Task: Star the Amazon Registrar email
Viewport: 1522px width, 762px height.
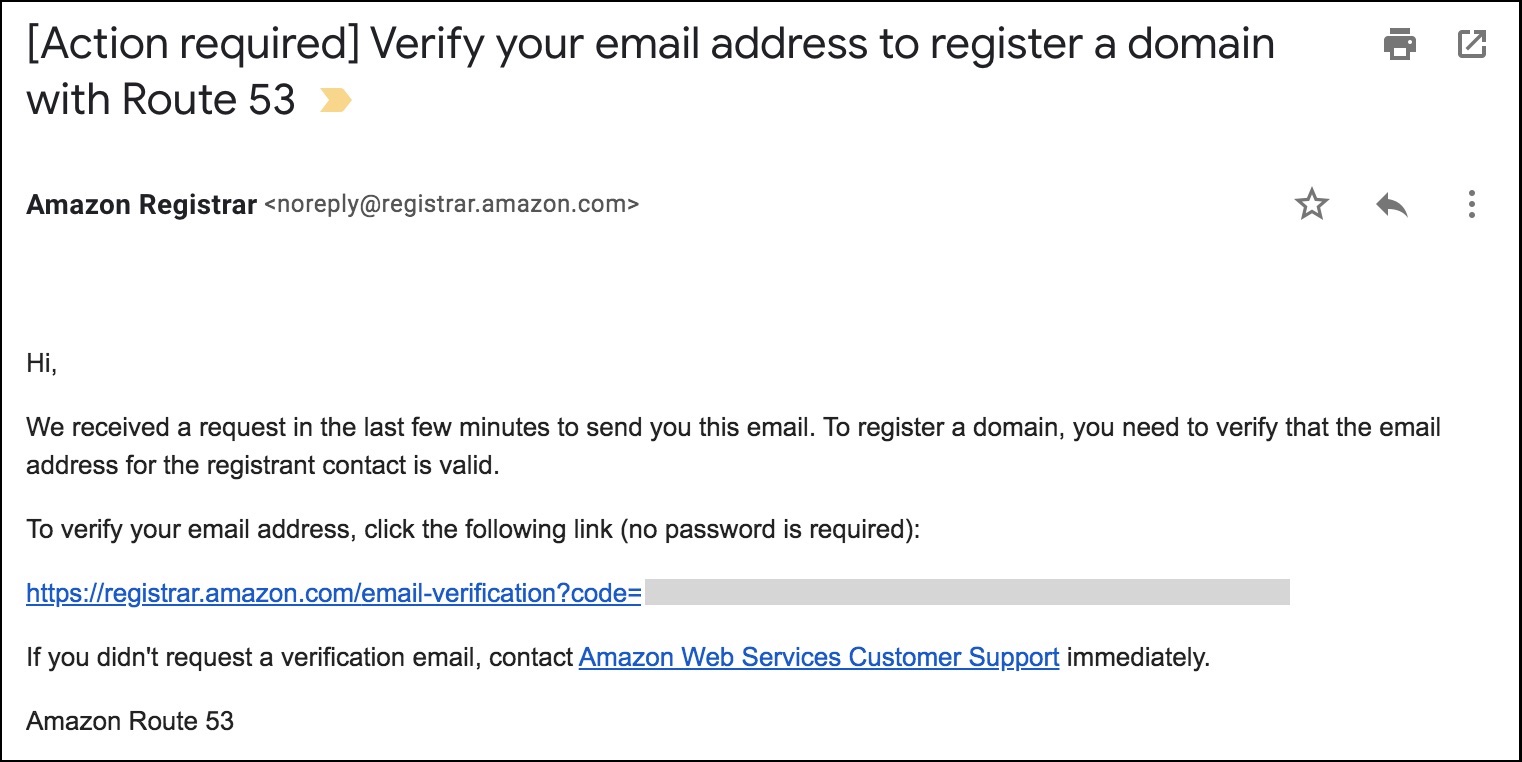Action: (1311, 205)
